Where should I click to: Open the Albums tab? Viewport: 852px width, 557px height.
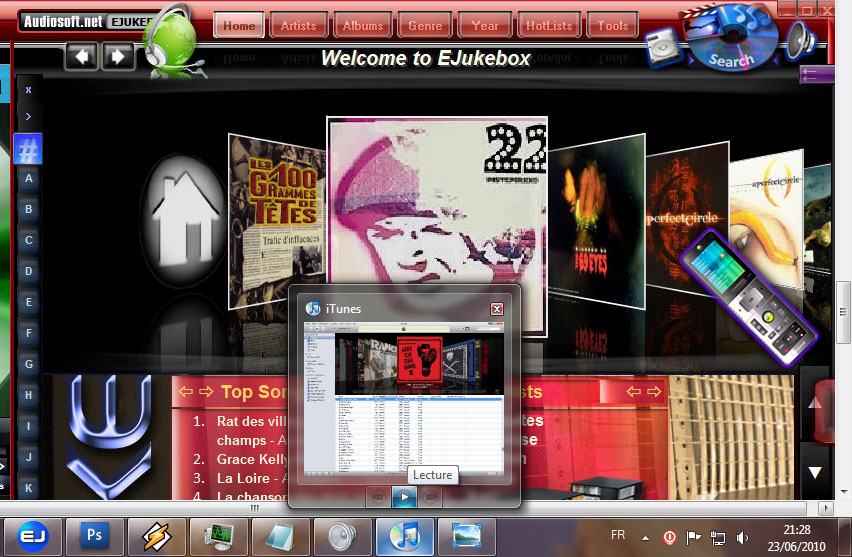click(361, 25)
